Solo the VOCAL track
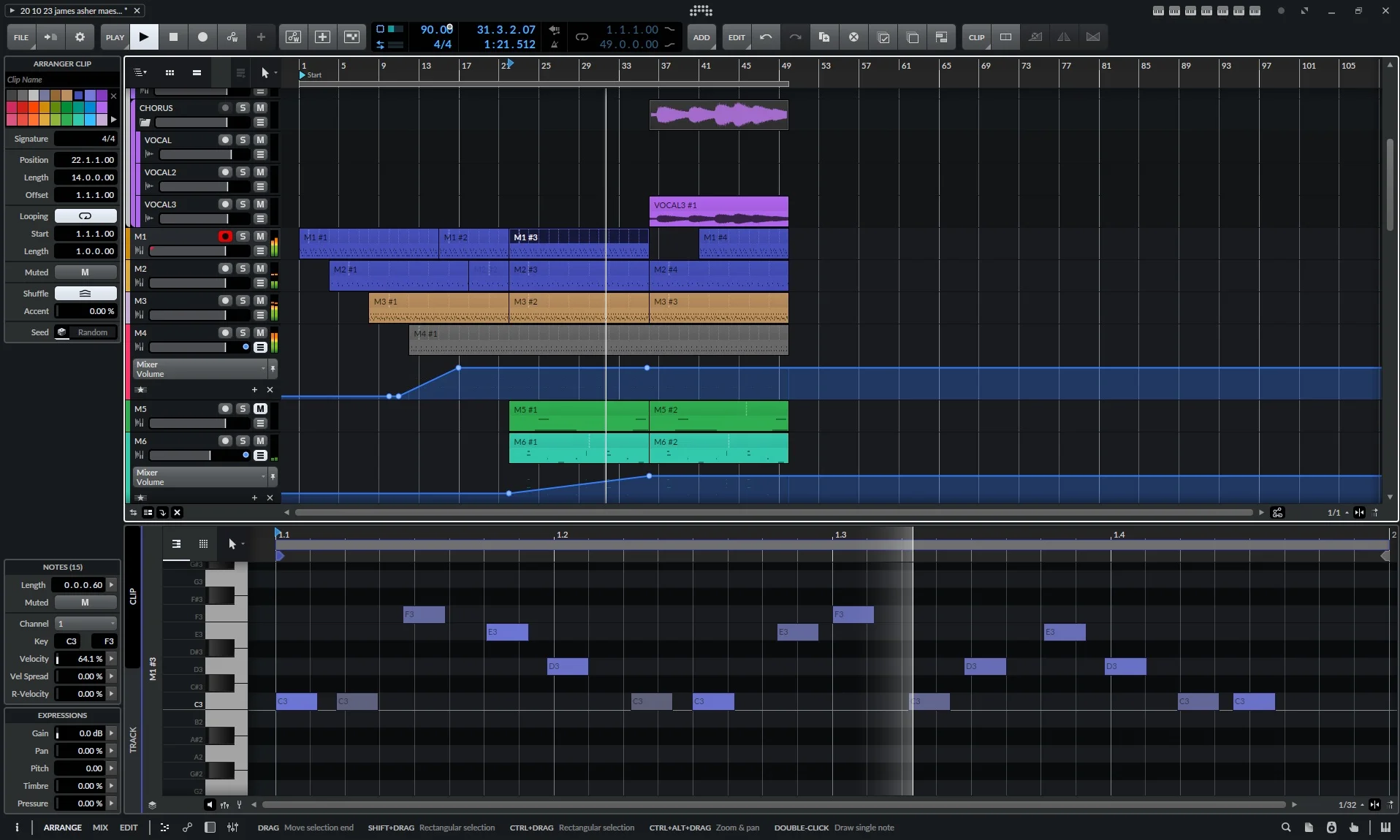The height and width of the screenshot is (840, 1400). click(243, 140)
